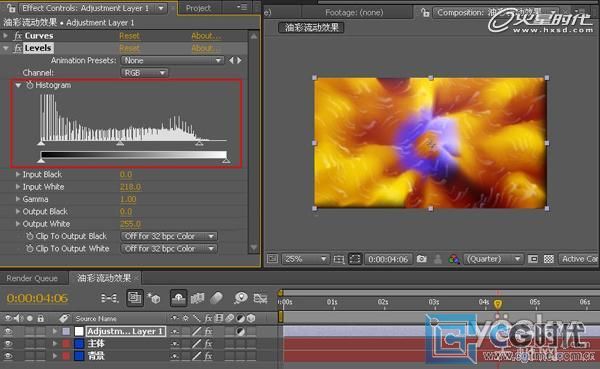Image resolution: width=600 pixels, height=369 pixels.
Task: Hide the 背景 layer eye toggle
Action: 8,356
